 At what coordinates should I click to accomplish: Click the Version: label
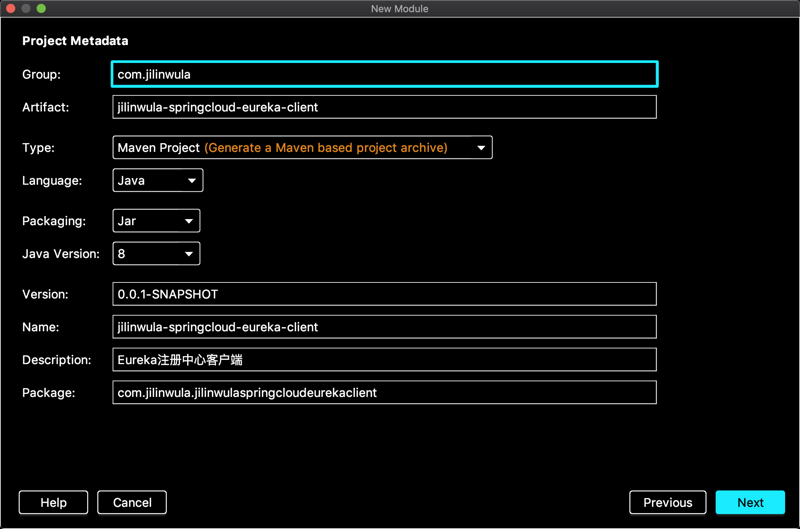point(45,294)
